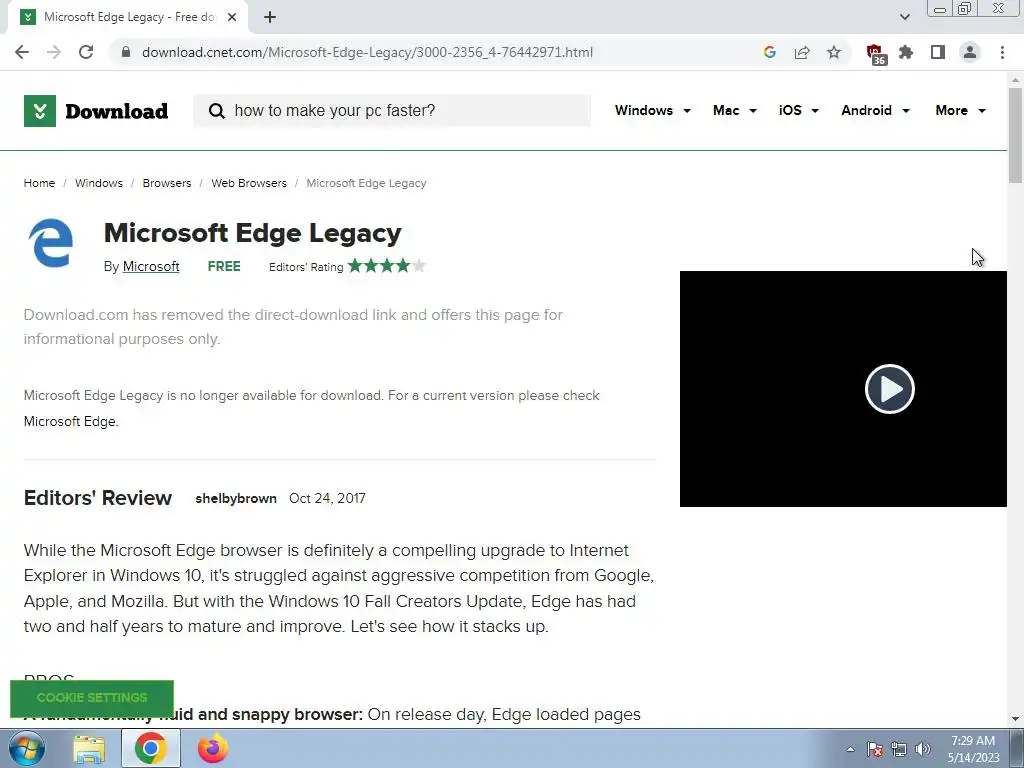The height and width of the screenshot is (768, 1024).
Task: Toggle the browser side panel icon
Action: pos(938,52)
